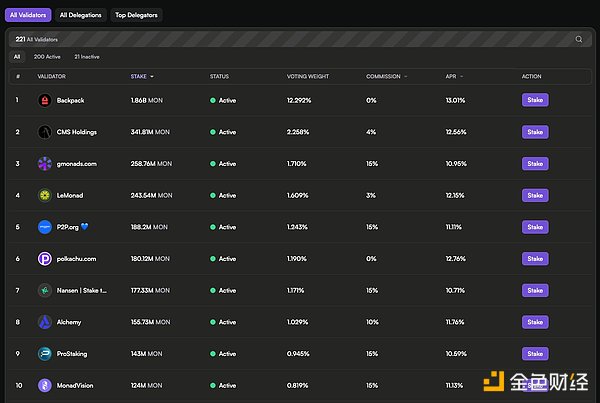The image size is (600, 403).
Task: Stake with Alchemy validator
Action: click(535, 322)
